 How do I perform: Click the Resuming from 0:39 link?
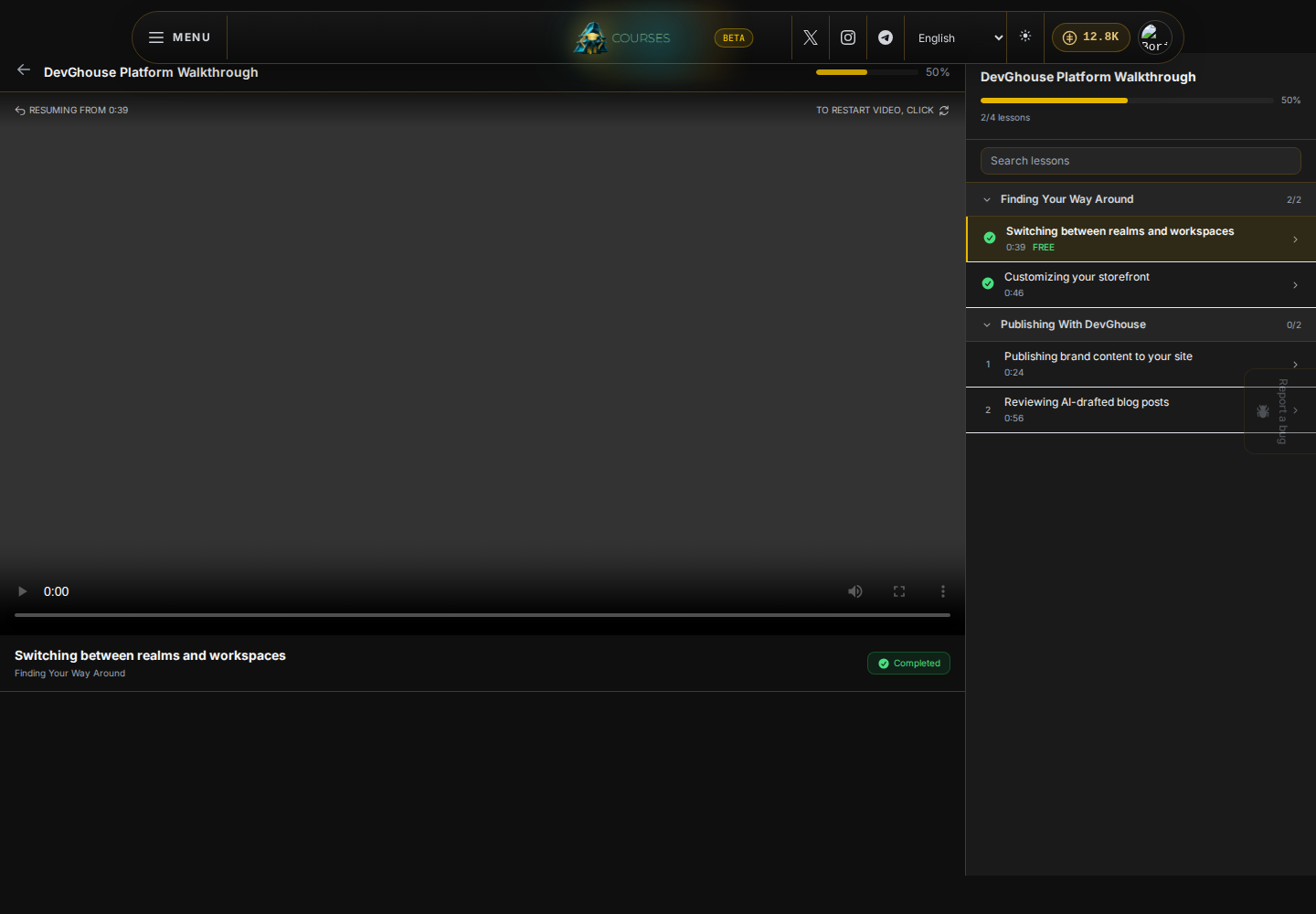click(71, 111)
